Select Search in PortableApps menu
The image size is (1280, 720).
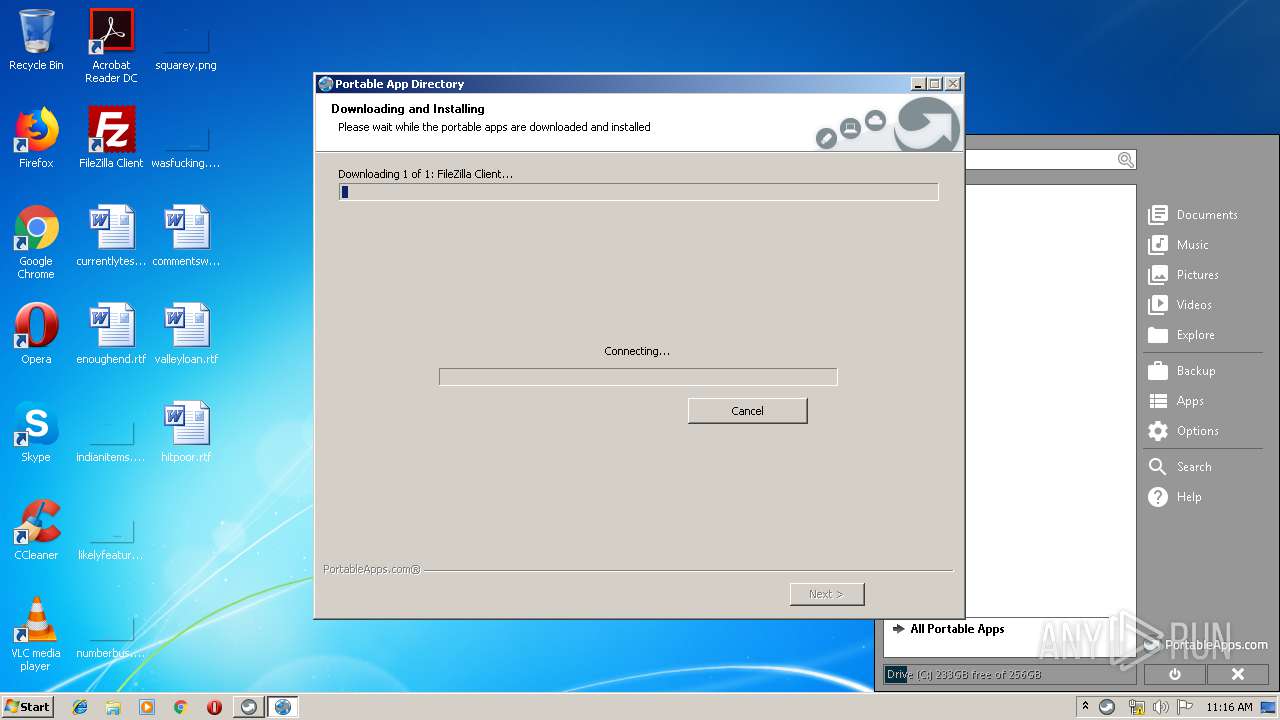click(x=1180, y=467)
